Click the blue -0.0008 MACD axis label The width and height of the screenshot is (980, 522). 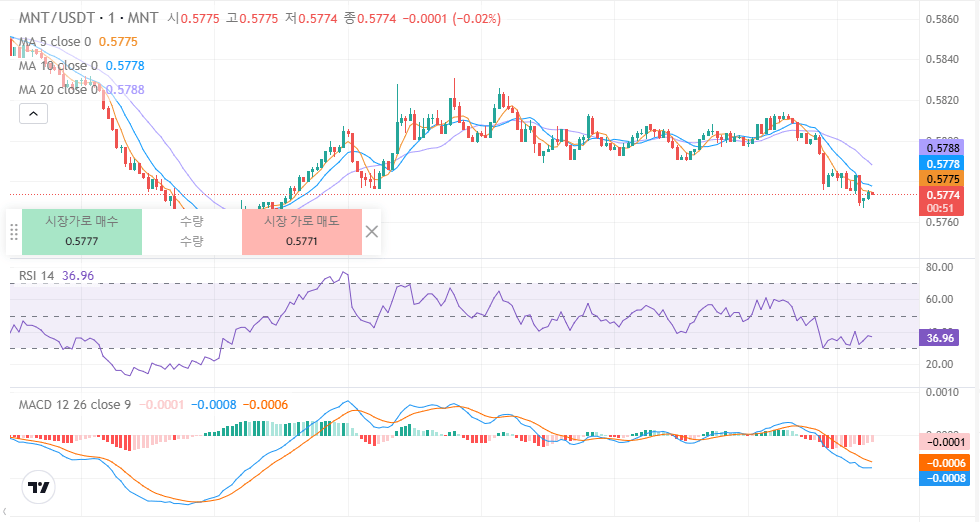tap(944, 478)
